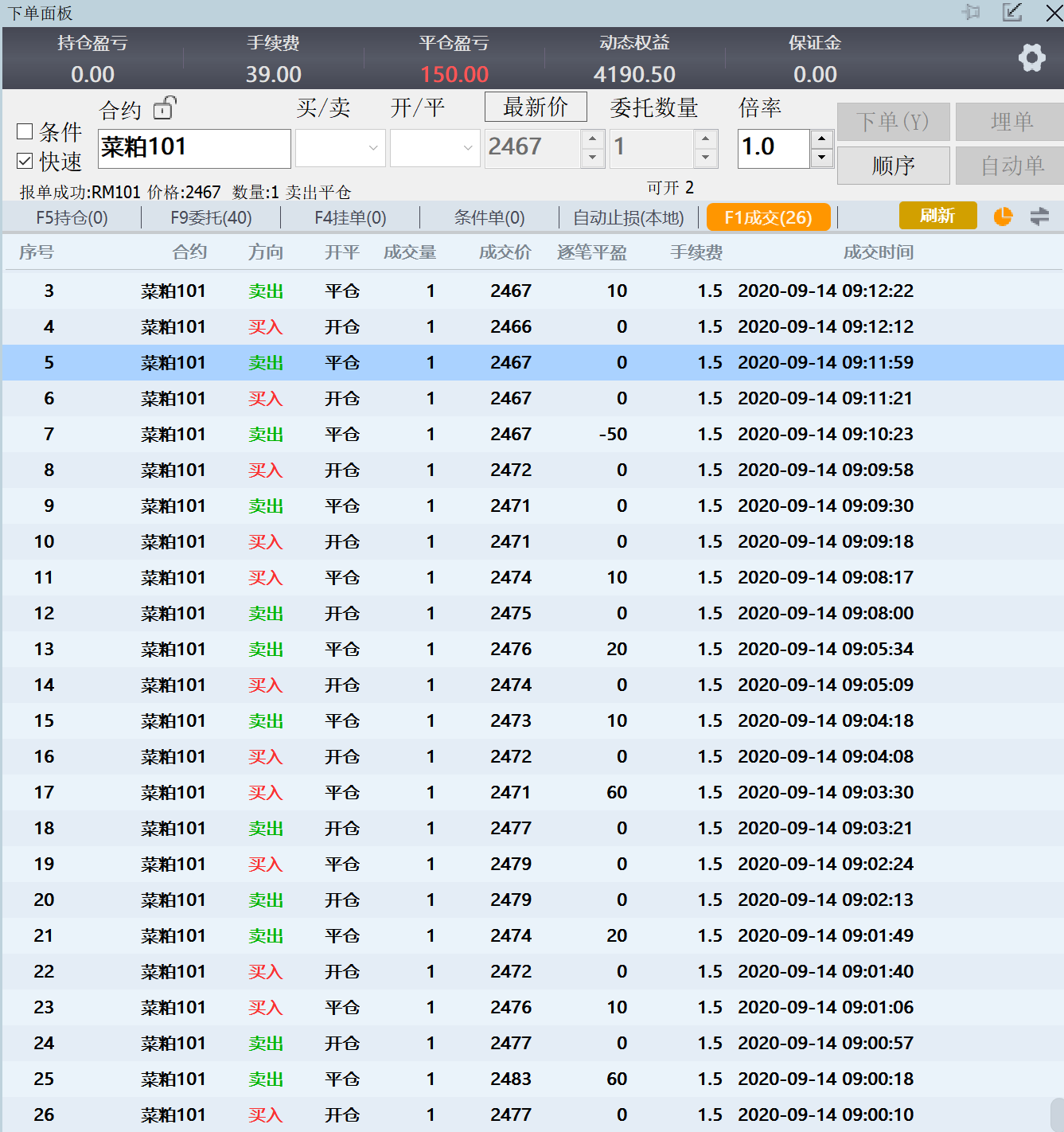Click 买入 in row 10
Viewport: 1064px width, 1132px height.
[266, 541]
